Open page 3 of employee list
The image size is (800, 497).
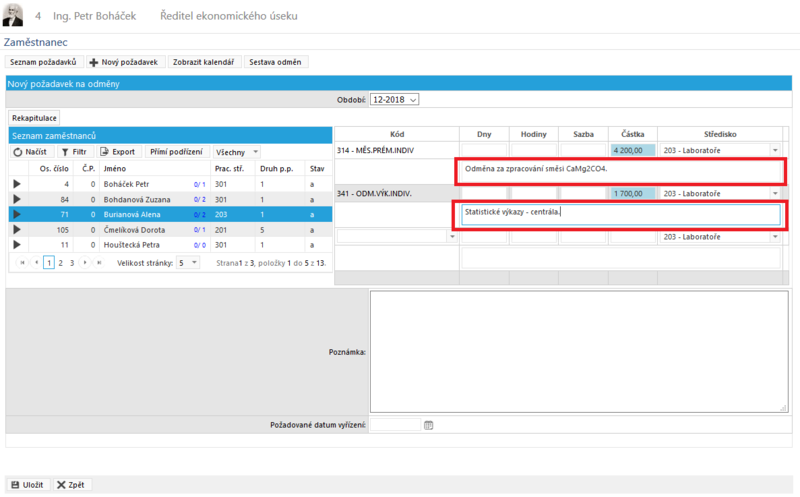tap(72, 263)
